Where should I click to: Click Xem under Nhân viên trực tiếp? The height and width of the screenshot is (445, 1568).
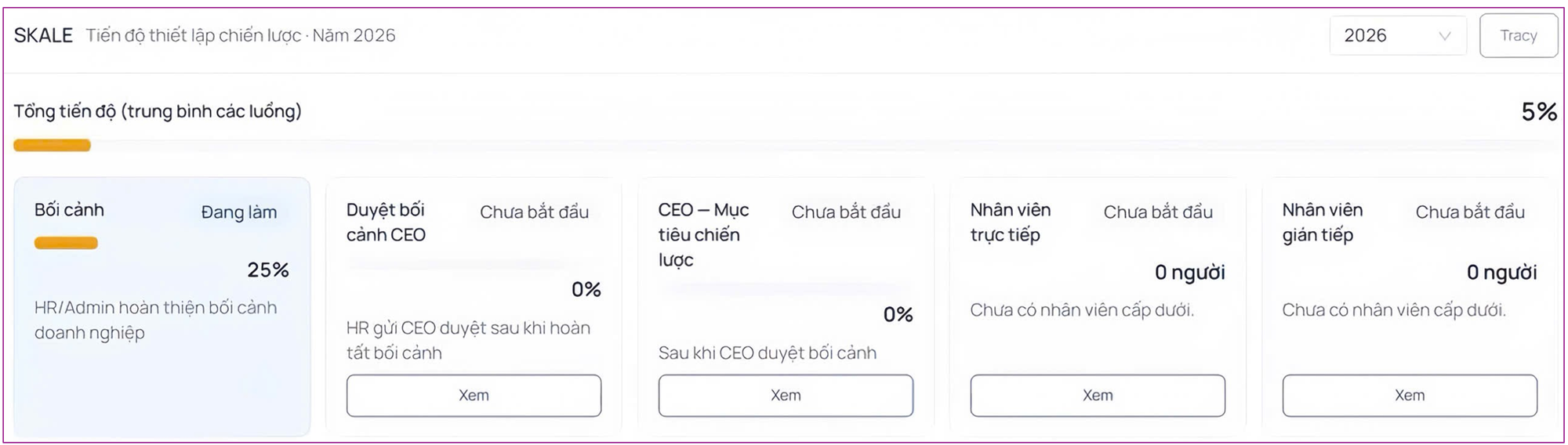[1098, 396]
